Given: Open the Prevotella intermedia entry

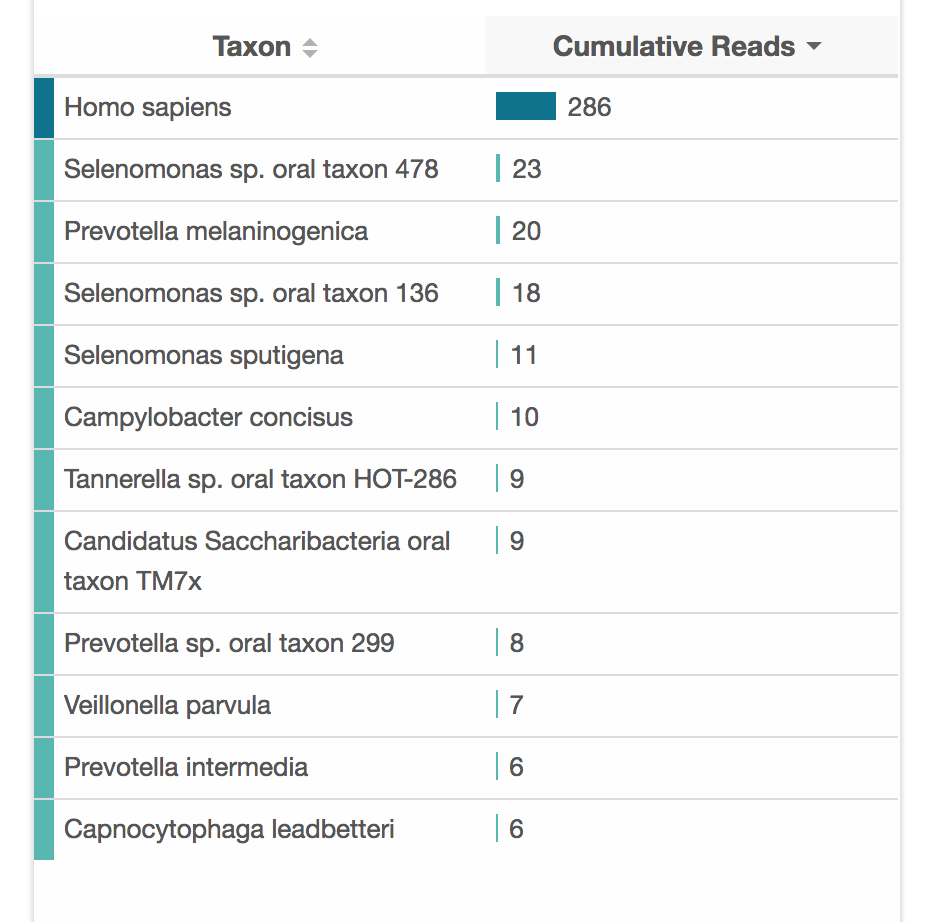Looking at the screenshot, I should (x=186, y=767).
